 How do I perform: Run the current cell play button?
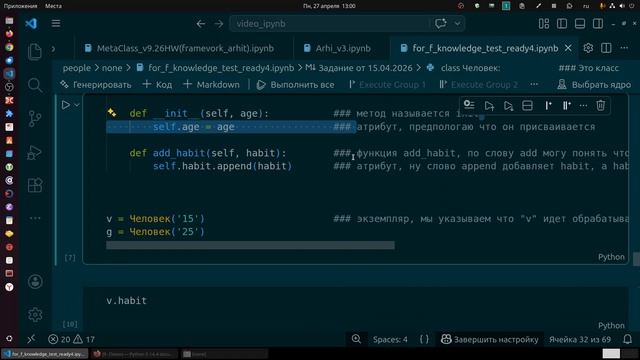[65, 105]
